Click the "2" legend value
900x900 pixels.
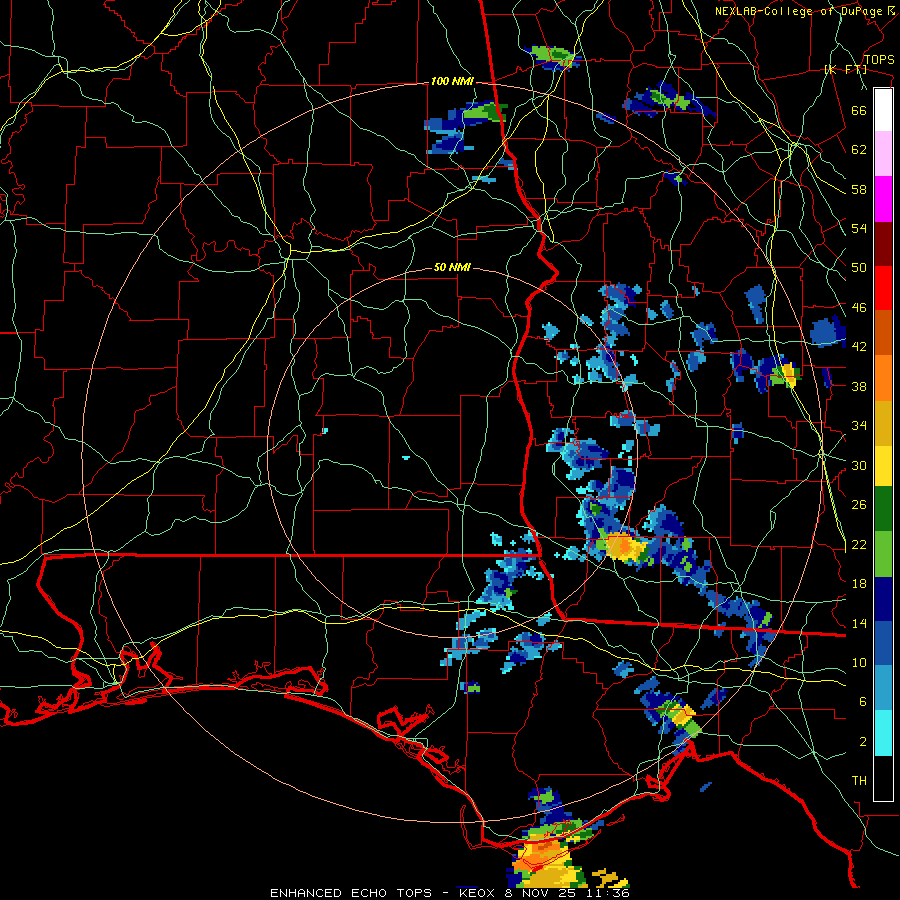(x=863, y=742)
